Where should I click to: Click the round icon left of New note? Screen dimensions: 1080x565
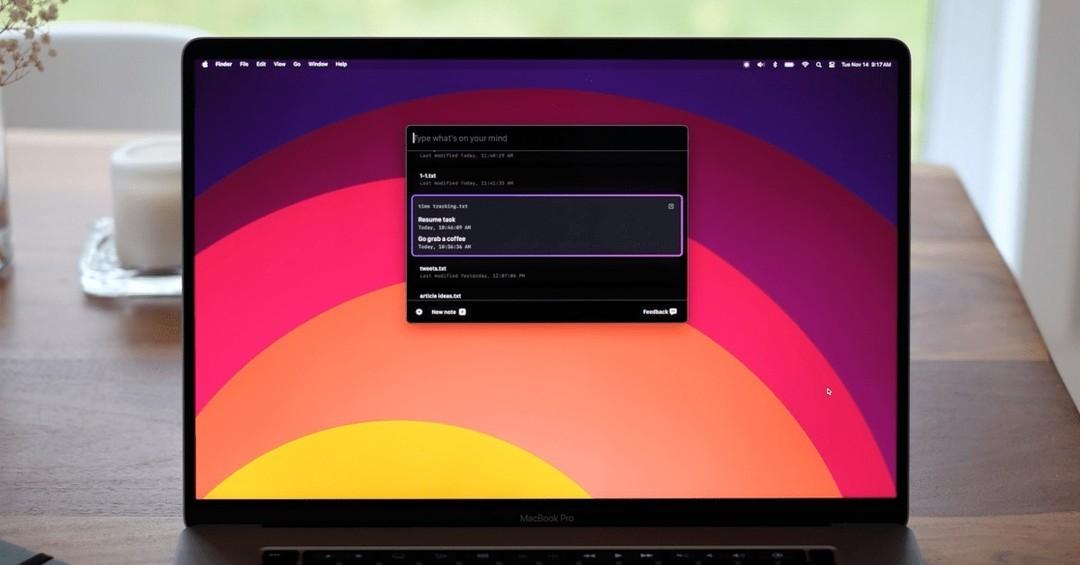point(419,312)
